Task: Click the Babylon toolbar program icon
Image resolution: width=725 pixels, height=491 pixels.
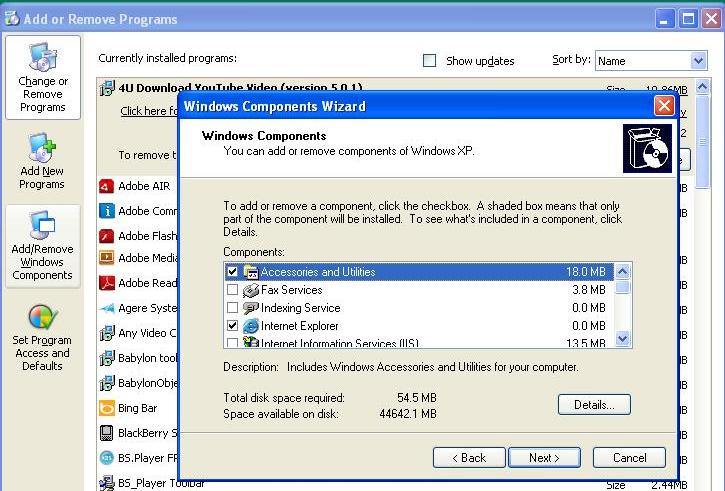Action: pyautogui.click(x=107, y=358)
